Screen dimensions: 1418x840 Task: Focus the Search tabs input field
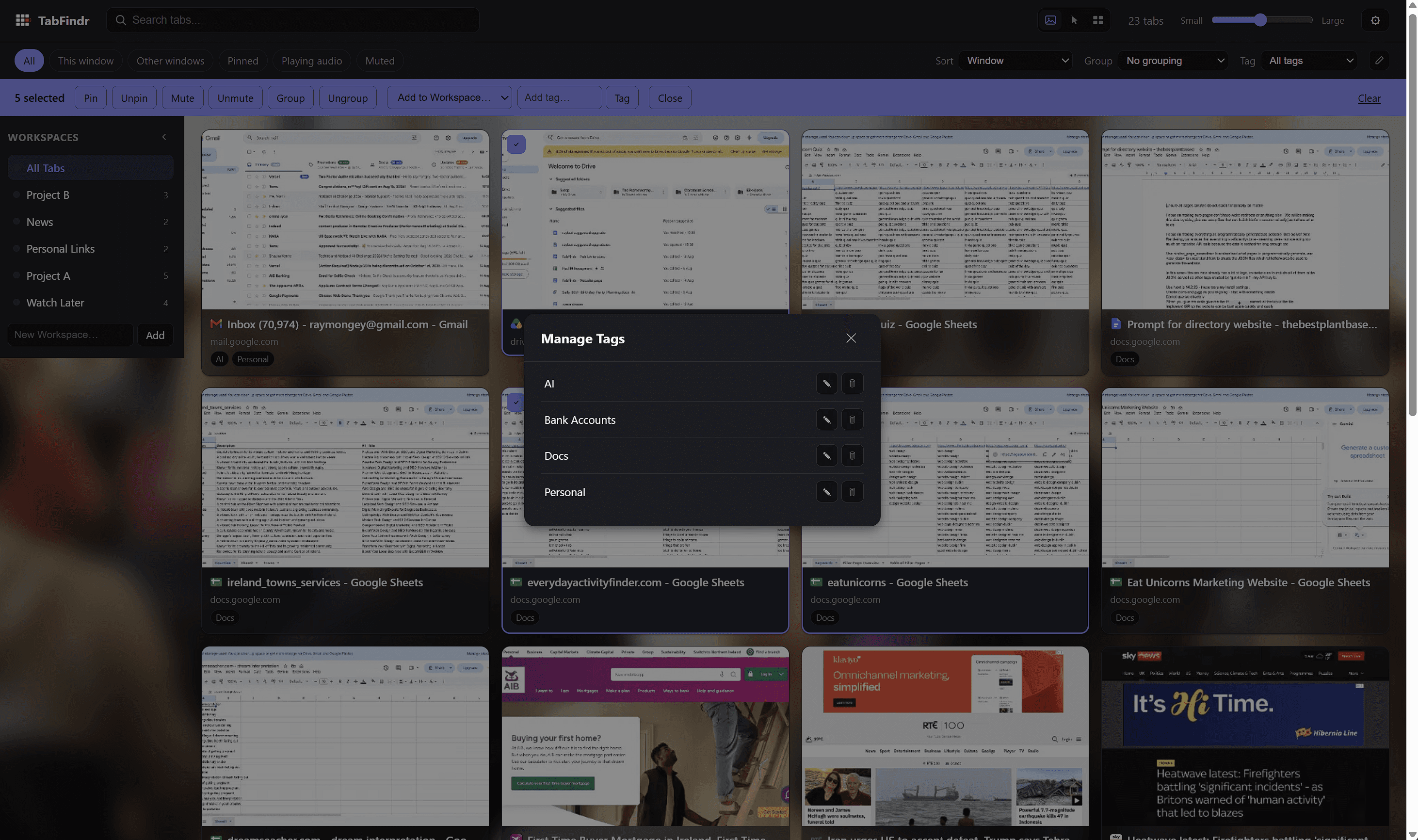point(293,20)
